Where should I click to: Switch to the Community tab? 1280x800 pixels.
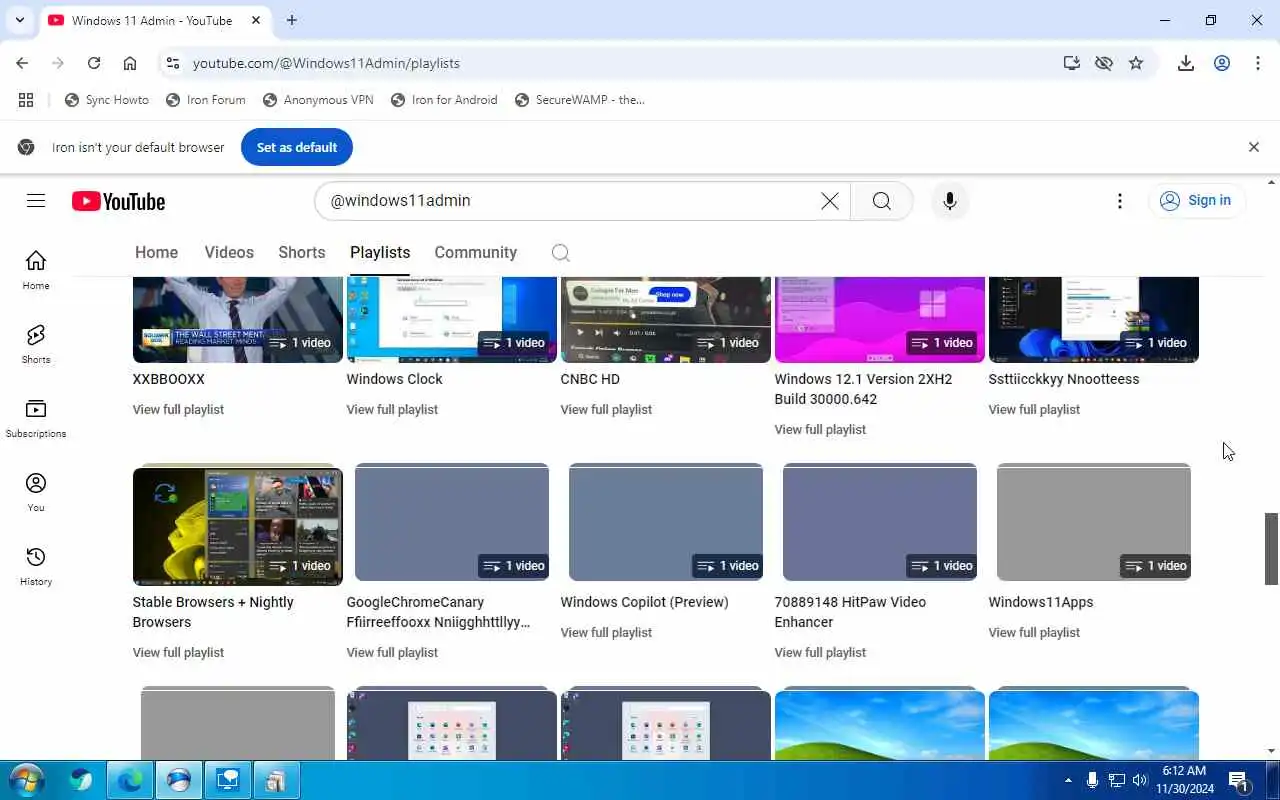point(476,252)
